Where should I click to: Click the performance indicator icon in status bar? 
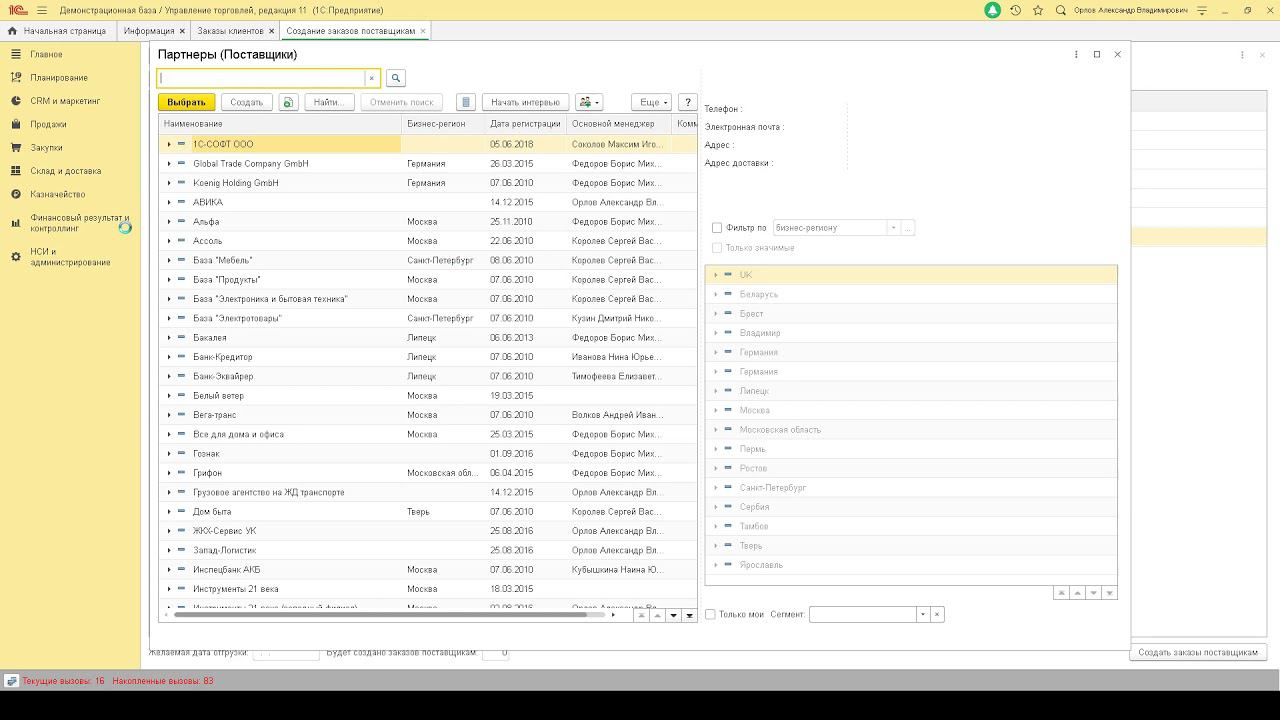[x=11, y=681]
